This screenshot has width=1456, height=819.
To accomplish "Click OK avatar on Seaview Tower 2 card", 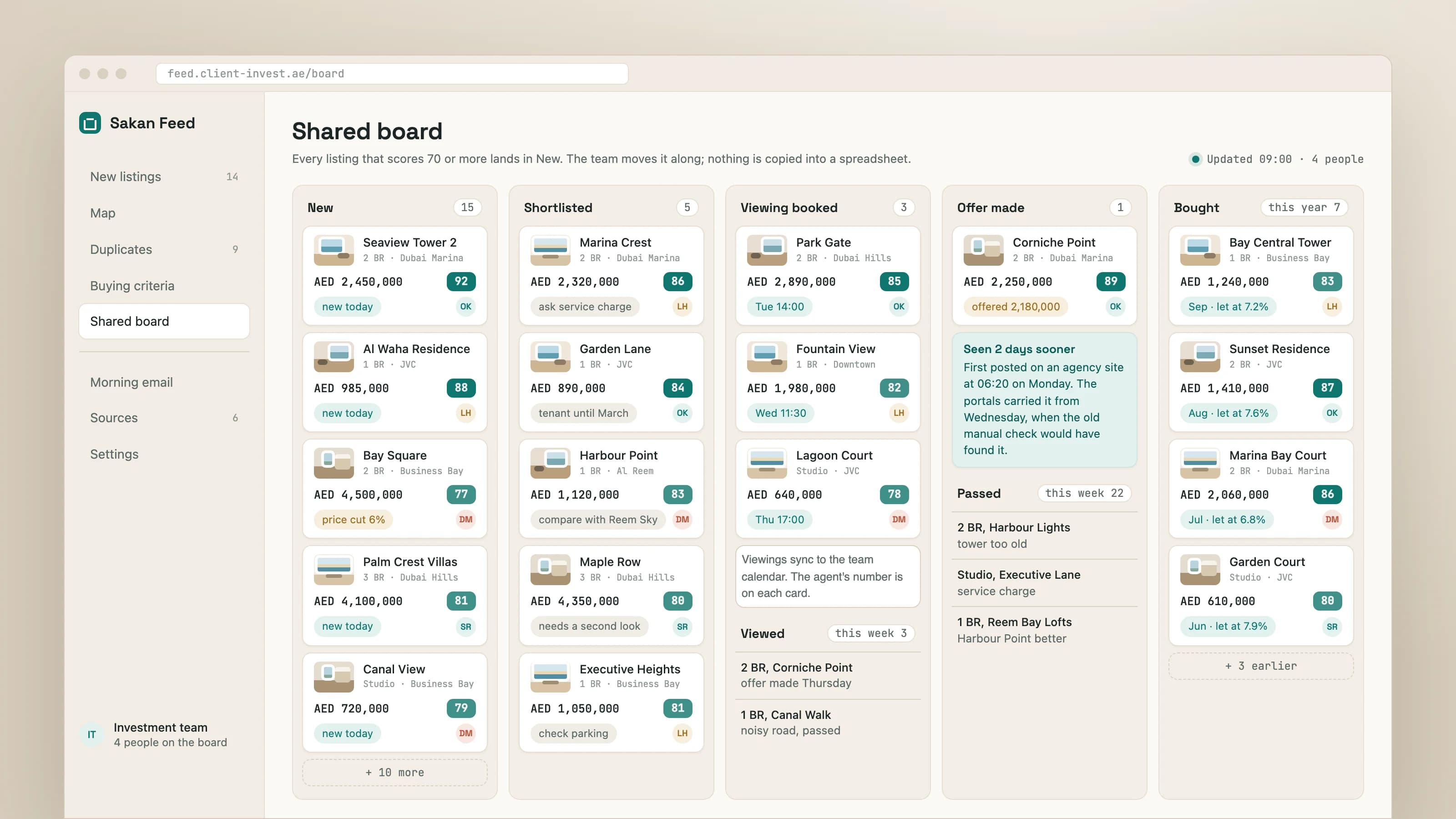I will pos(465,306).
